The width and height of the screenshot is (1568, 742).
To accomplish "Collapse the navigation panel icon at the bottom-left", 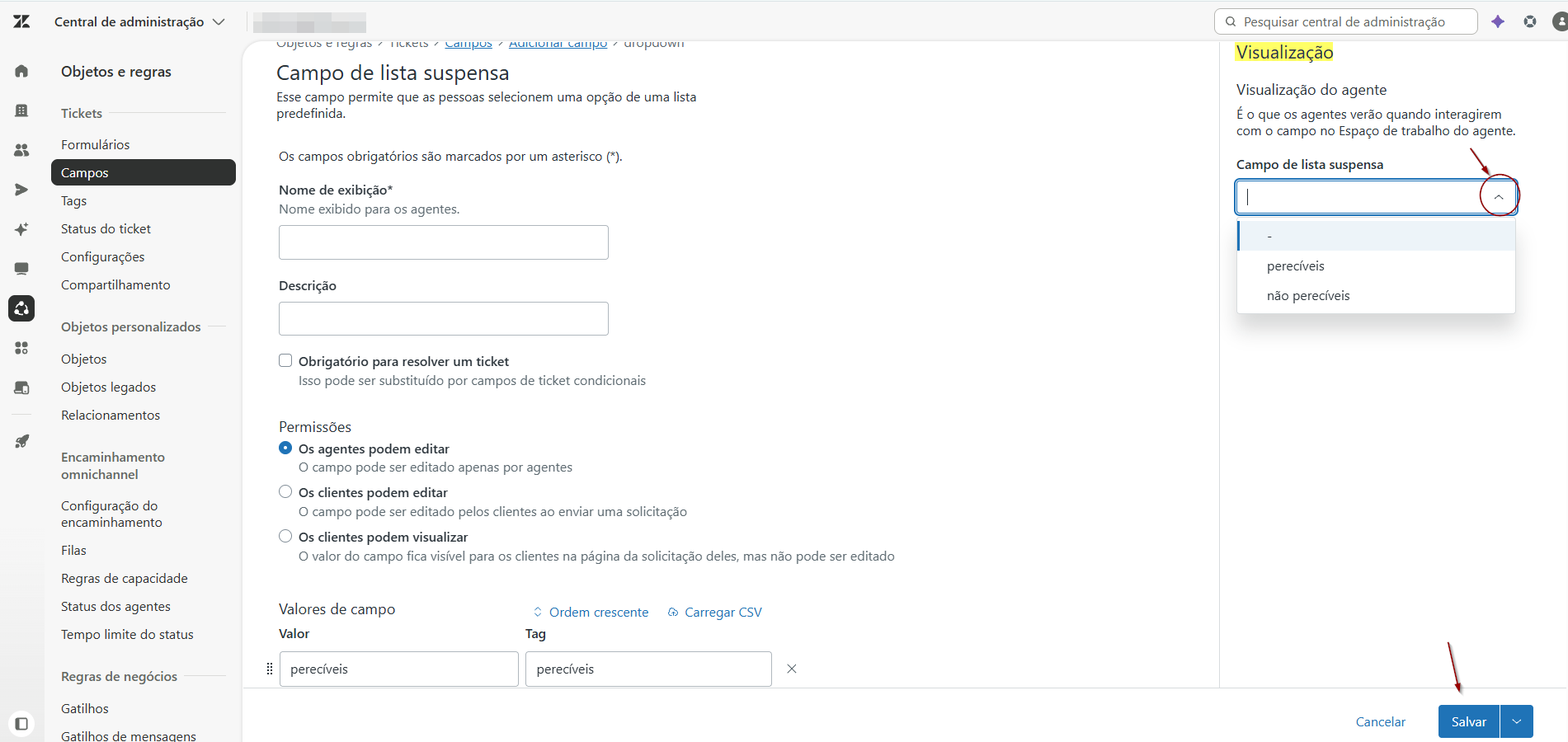I will [21, 724].
